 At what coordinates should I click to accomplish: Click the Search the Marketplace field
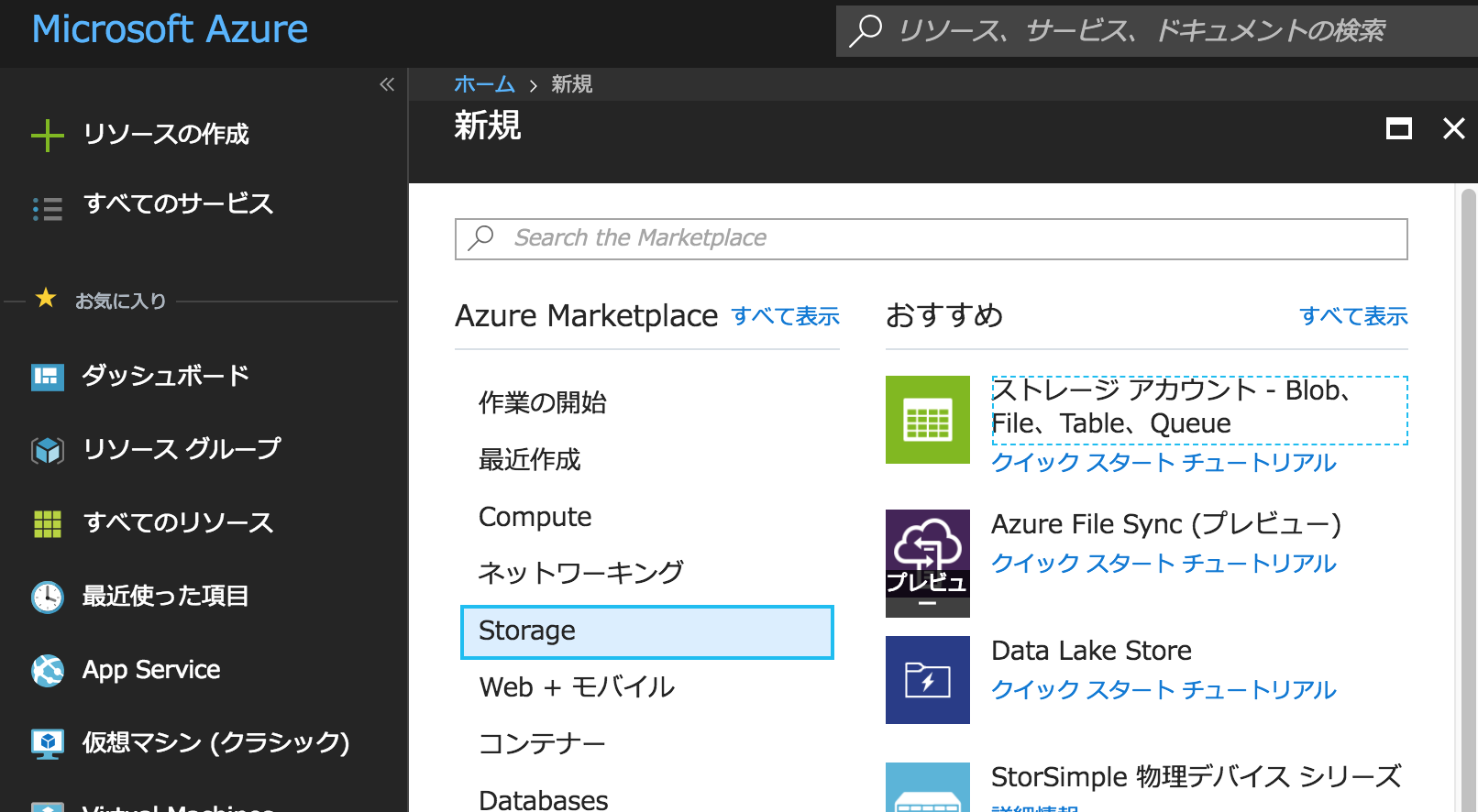(x=932, y=239)
